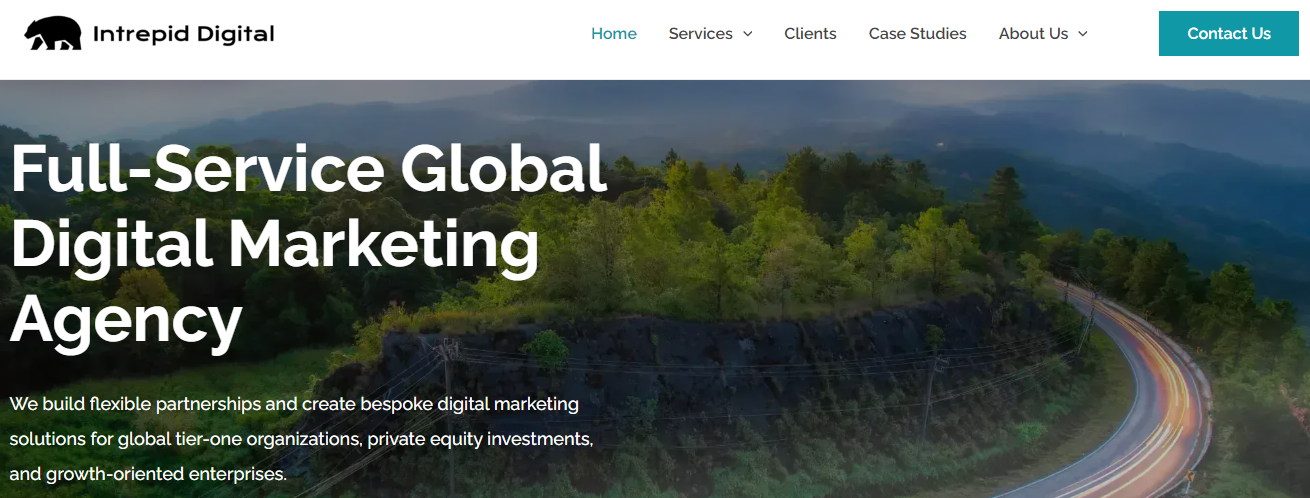Open the Services menu item
This screenshot has height=498, width=1310.
coord(701,34)
